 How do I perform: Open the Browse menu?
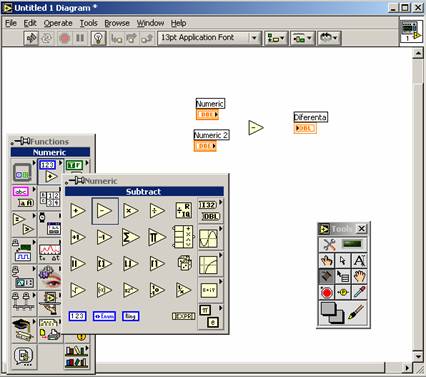point(117,23)
